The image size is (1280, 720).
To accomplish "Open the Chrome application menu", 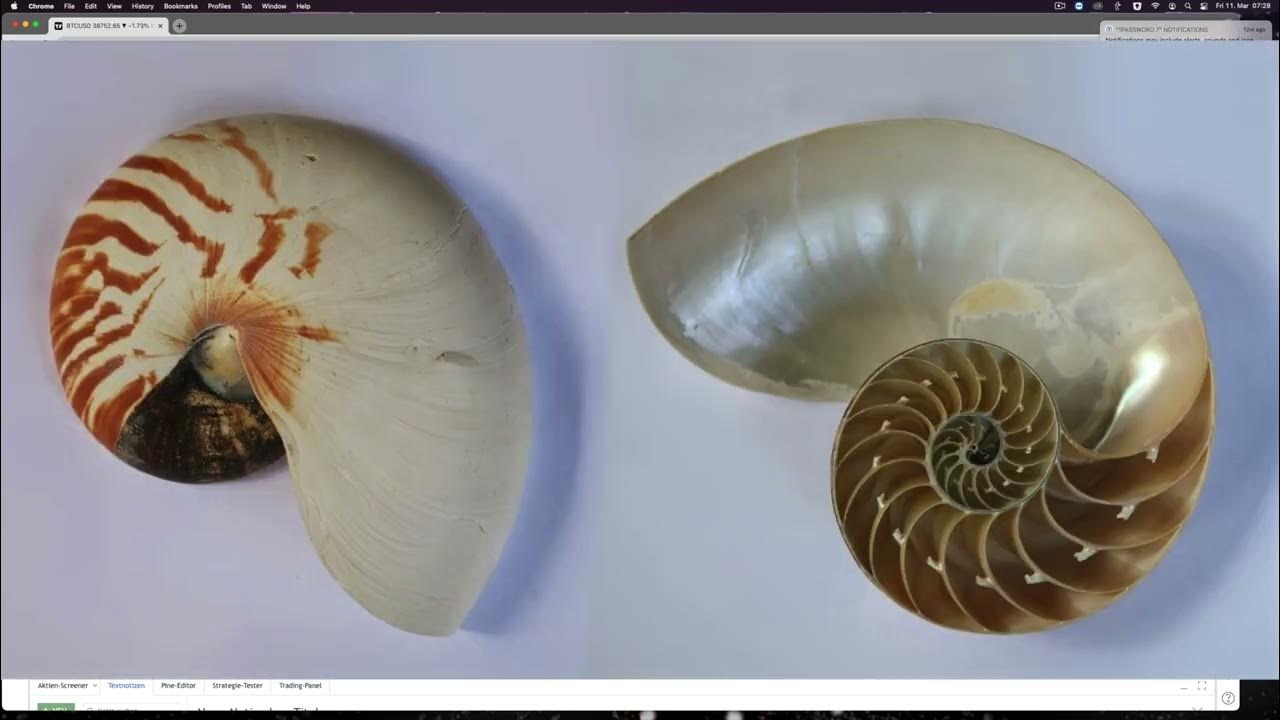I will tap(41, 6).
